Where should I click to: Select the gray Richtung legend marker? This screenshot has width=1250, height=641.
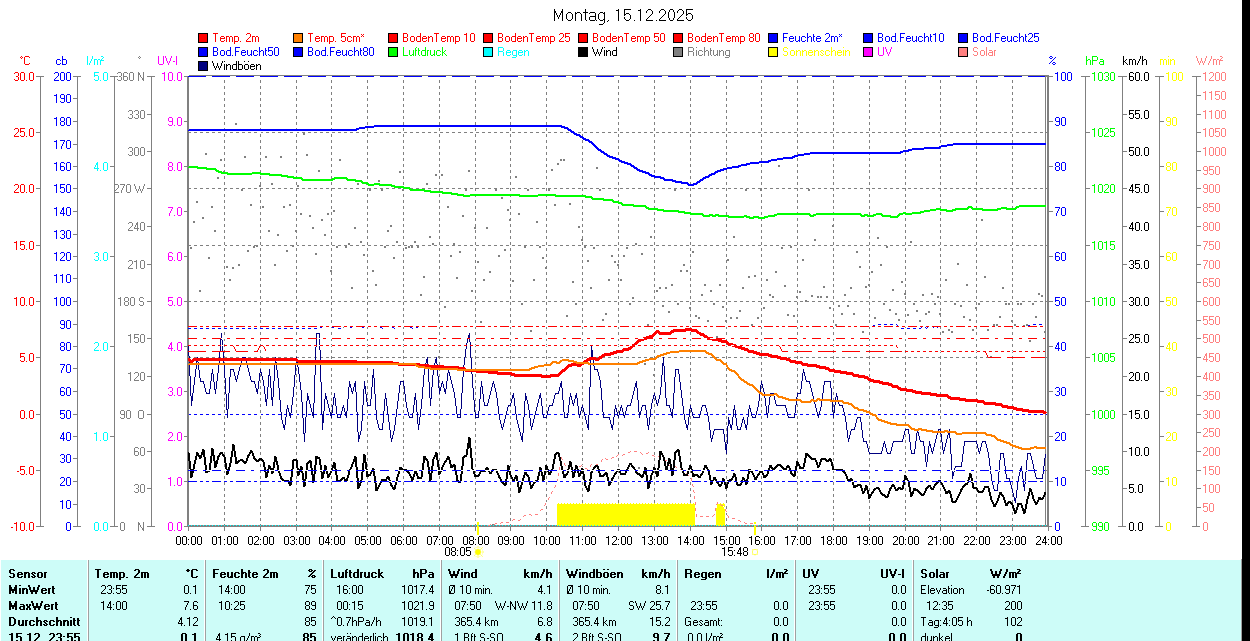pos(679,52)
